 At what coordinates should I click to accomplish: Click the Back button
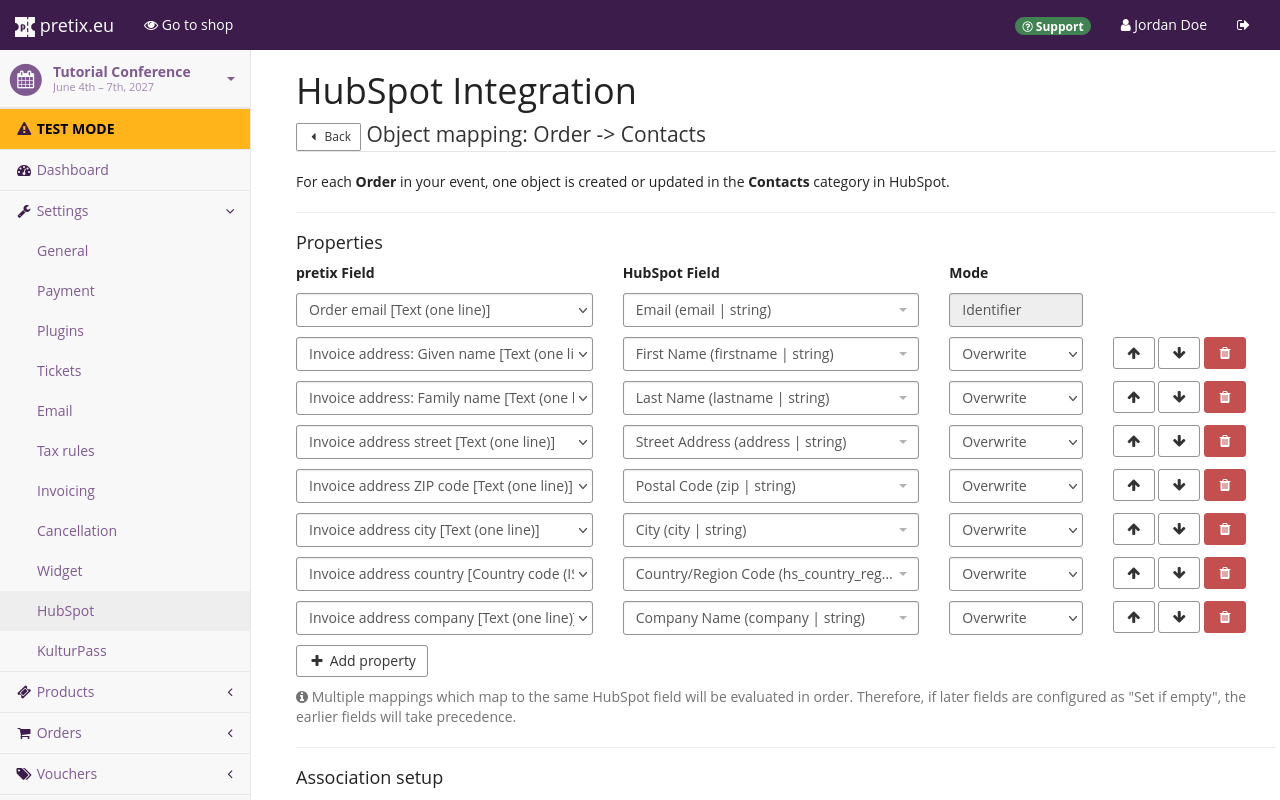pyautogui.click(x=328, y=137)
